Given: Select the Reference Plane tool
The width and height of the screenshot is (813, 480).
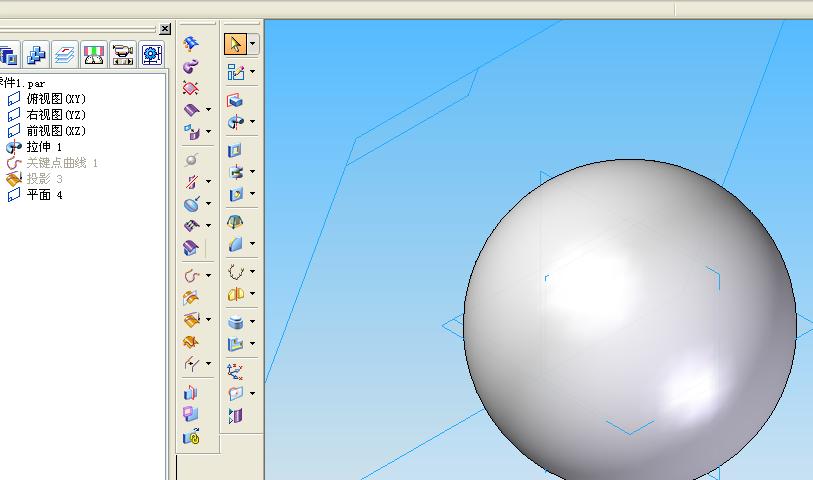Looking at the screenshot, I should tap(235, 393).
